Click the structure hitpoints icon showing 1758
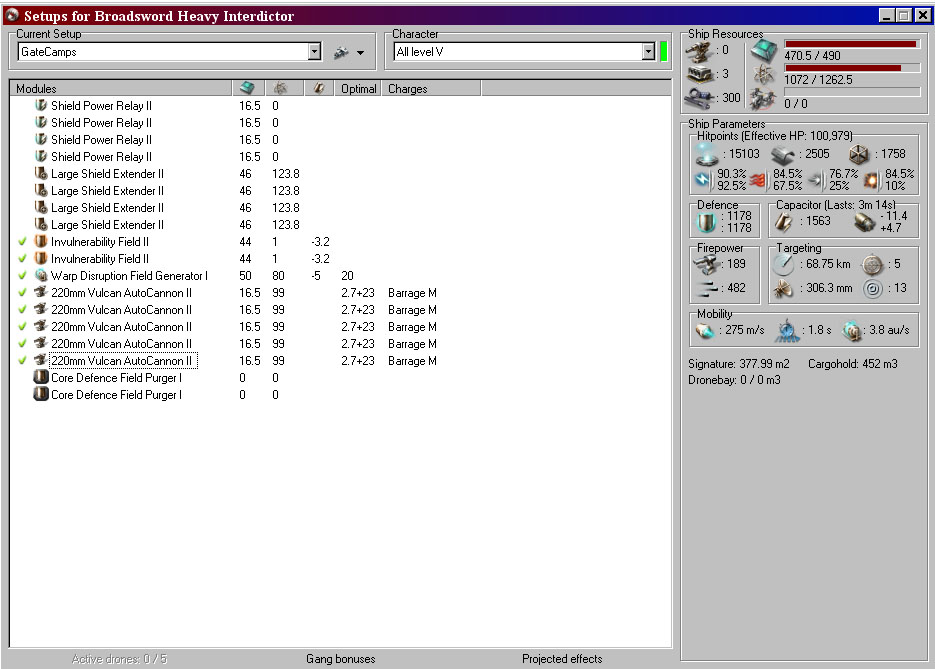This screenshot has height=669, width=935. [x=859, y=154]
